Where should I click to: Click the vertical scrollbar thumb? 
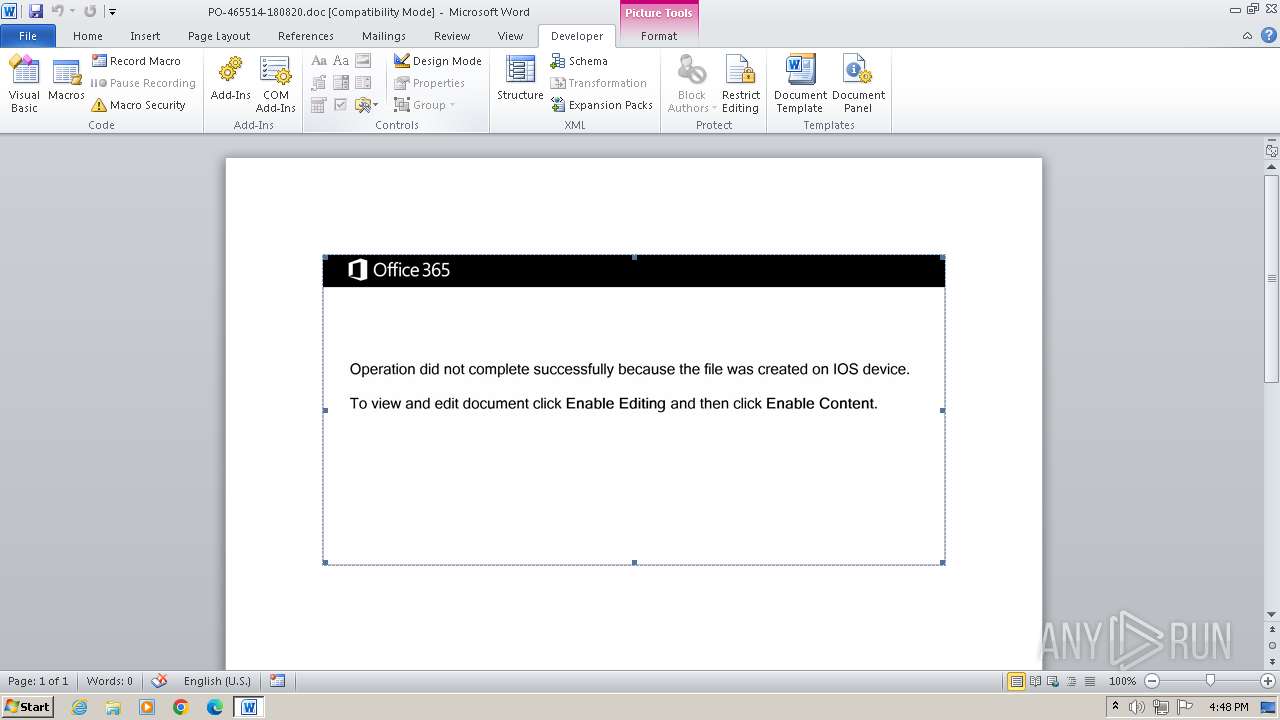pyautogui.click(x=1272, y=279)
